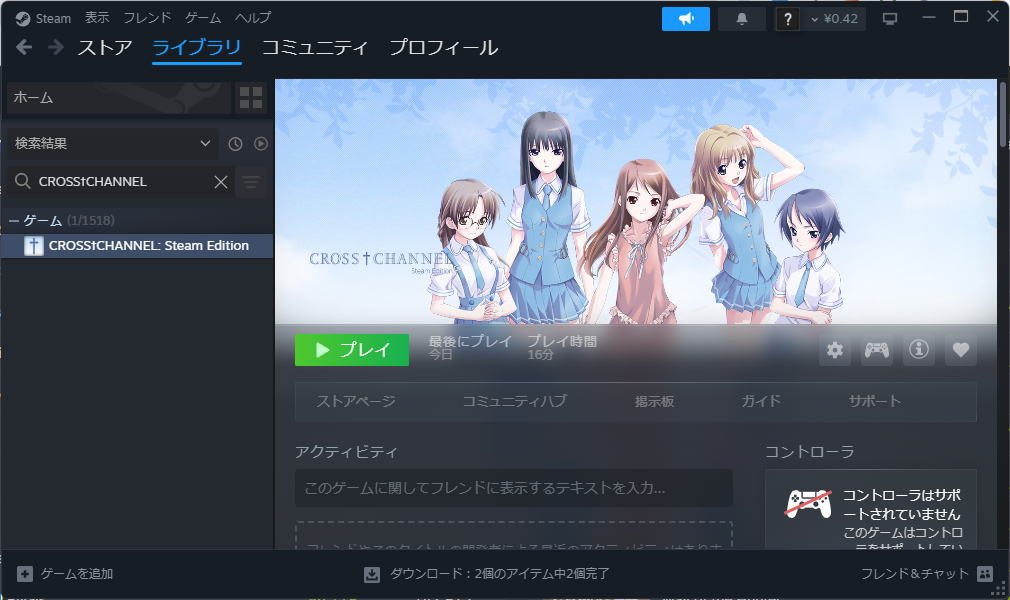
Task: Toggle sort by recent clock icon
Action: (x=235, y=144)
